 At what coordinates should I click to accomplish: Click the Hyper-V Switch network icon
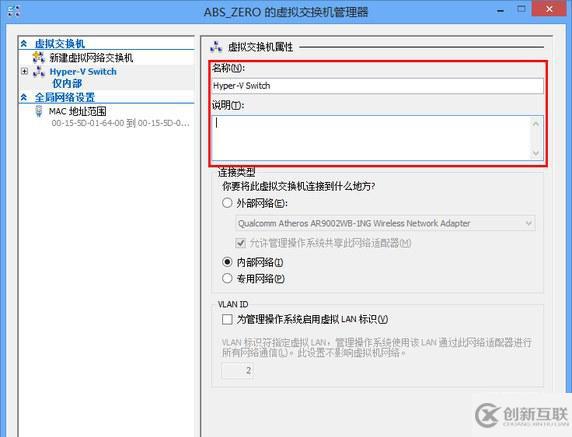click(39, 71)
